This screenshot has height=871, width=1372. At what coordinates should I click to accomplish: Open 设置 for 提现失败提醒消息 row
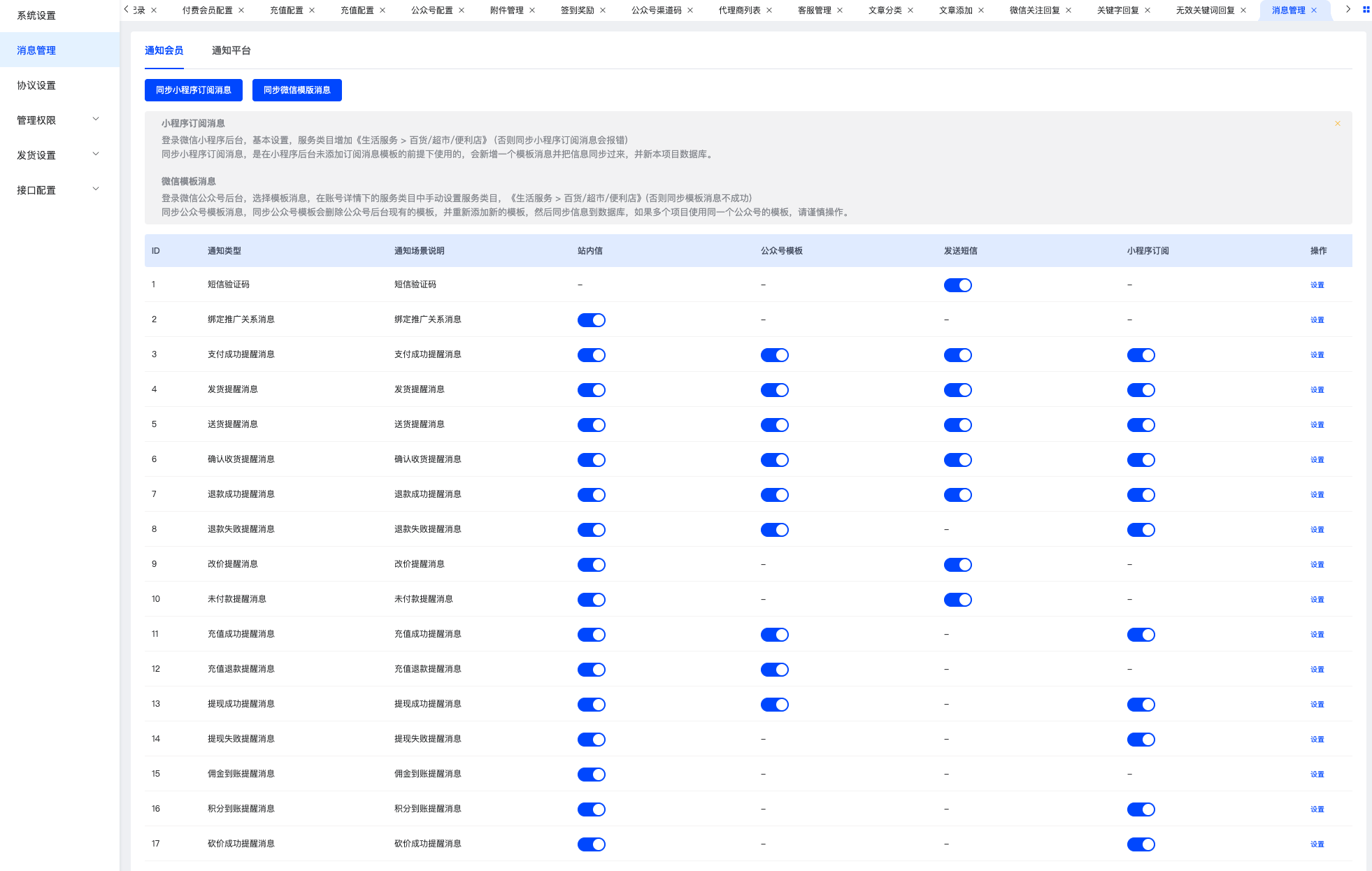pos(1317,740)
